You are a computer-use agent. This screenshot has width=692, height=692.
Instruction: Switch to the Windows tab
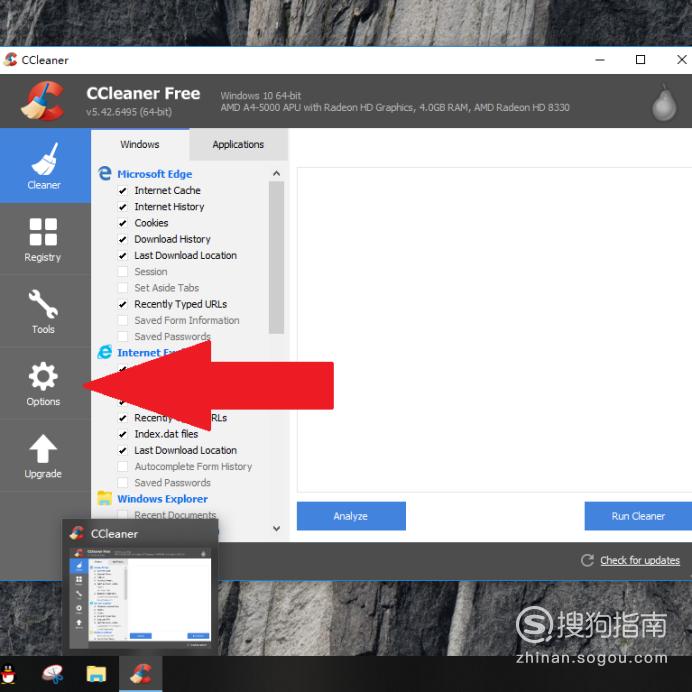(140, 144)
